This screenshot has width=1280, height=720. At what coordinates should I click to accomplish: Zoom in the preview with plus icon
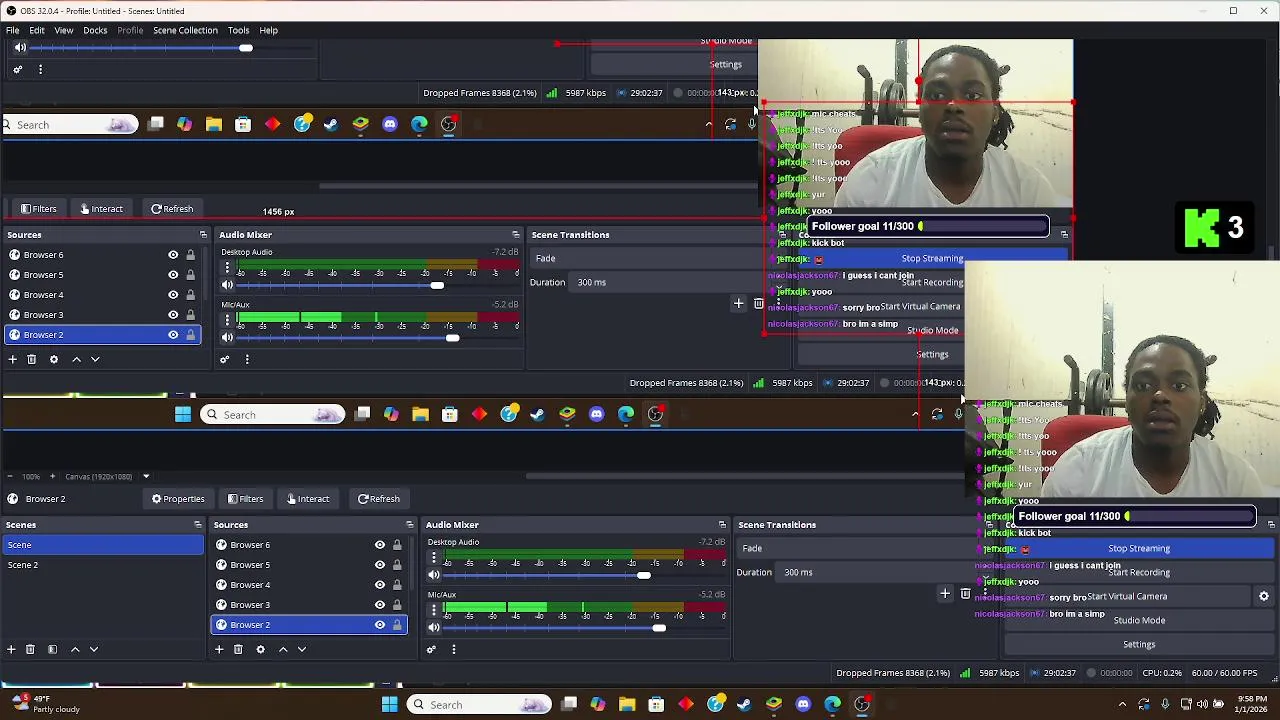tap(54, 476)
